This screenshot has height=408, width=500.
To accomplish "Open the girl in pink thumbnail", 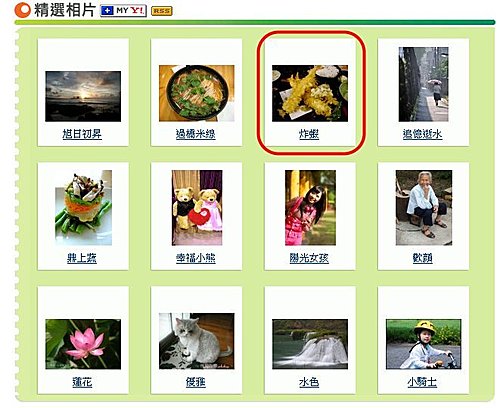I will pyautogui.click(x=310, y=208).
